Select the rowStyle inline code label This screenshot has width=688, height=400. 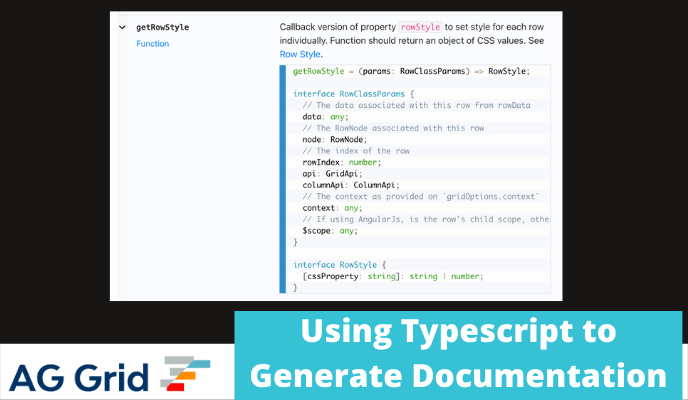pyautogui.click(x=420, y=27)
